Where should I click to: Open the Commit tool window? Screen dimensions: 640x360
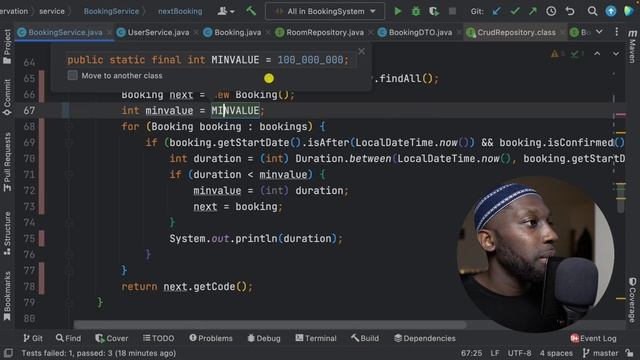pyautogui.click(x=7, y=97)
